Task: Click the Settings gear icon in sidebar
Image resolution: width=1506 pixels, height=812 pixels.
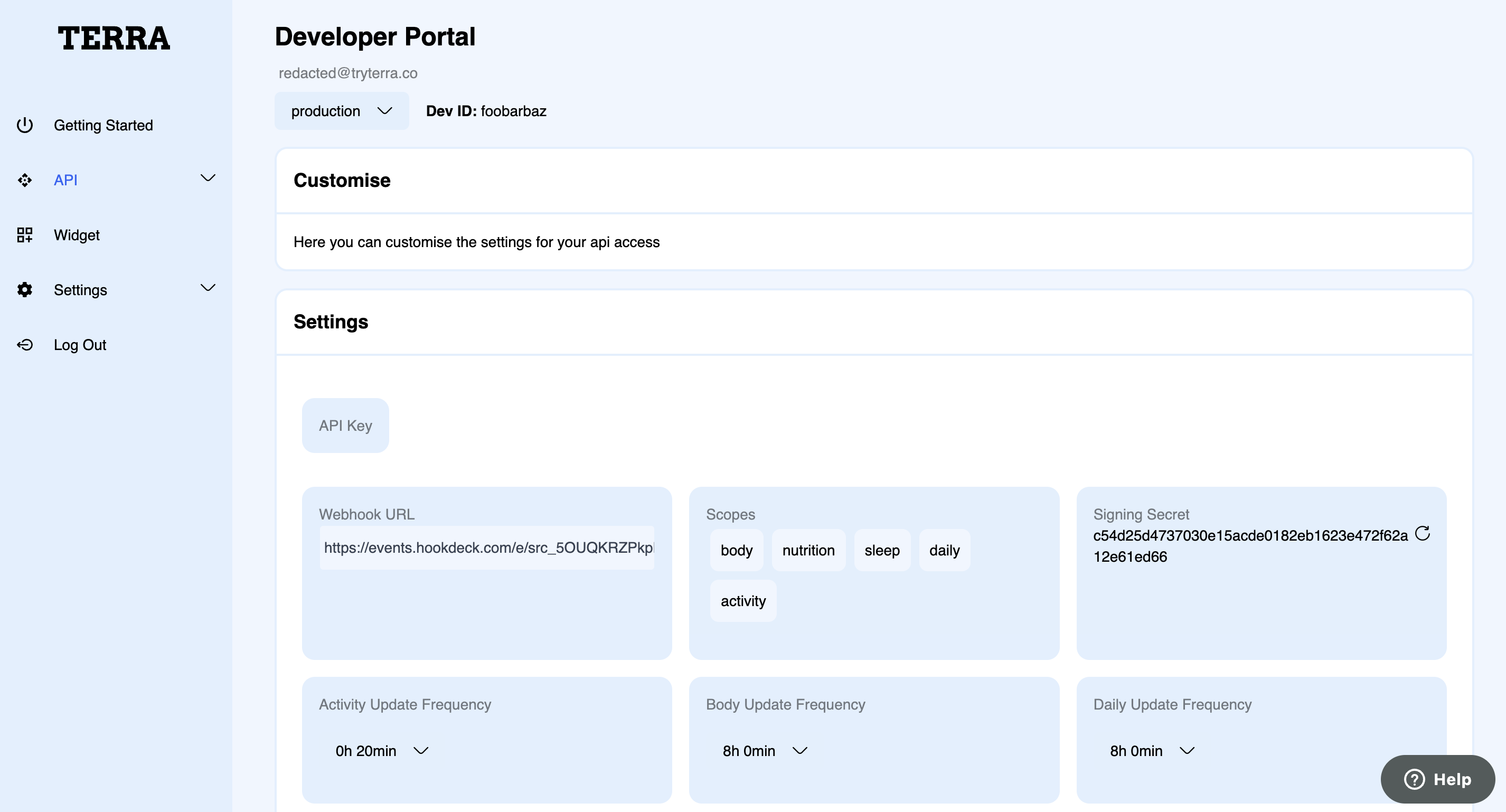Action: point(24,290)
